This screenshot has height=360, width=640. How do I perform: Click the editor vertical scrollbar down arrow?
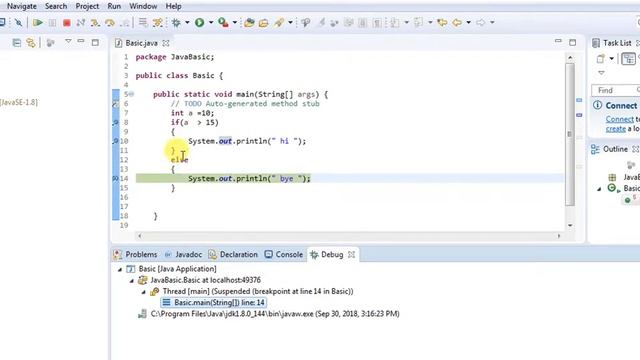click(x=570, y=225)
